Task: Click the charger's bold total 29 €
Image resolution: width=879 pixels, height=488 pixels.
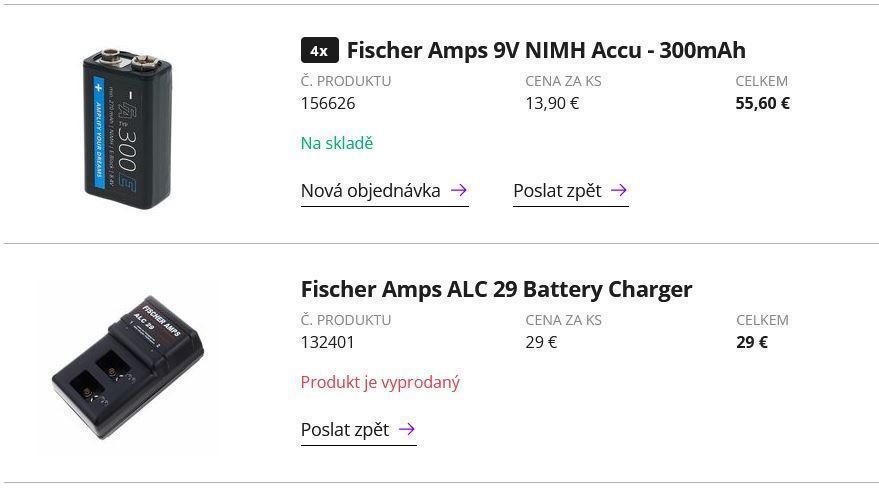Action: pos(752,342)
